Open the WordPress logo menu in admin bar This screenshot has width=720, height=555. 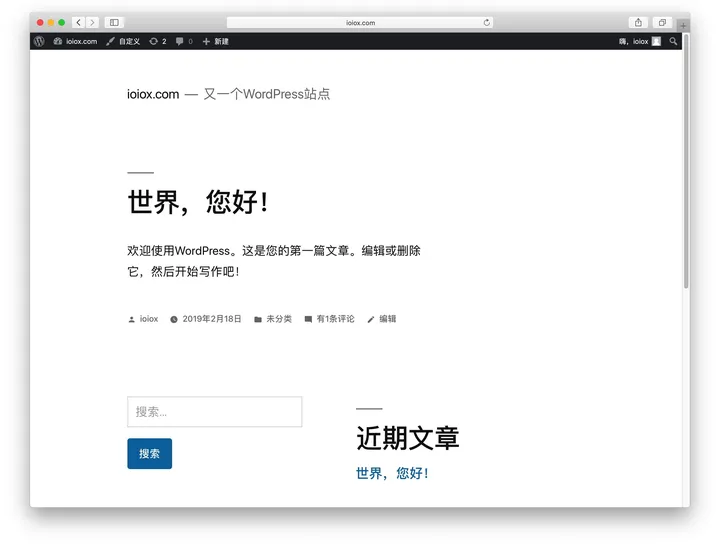[39, 41]
